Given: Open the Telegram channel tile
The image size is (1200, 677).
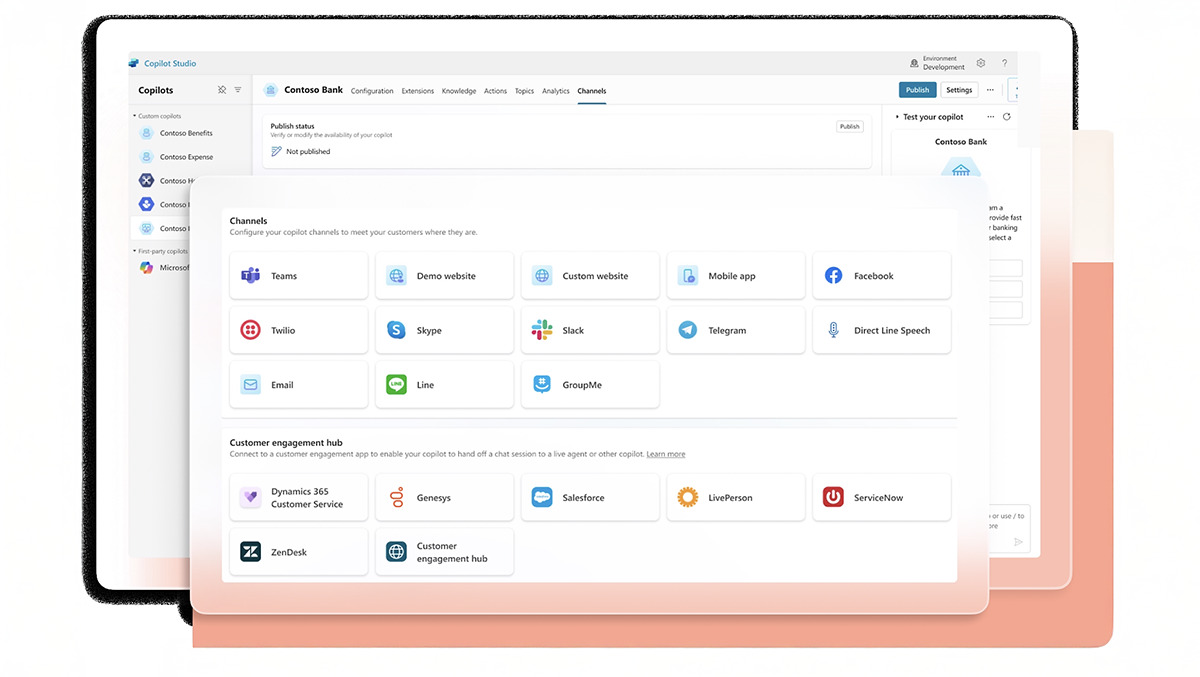Looking at the screenshot, I should coord(737,330).
